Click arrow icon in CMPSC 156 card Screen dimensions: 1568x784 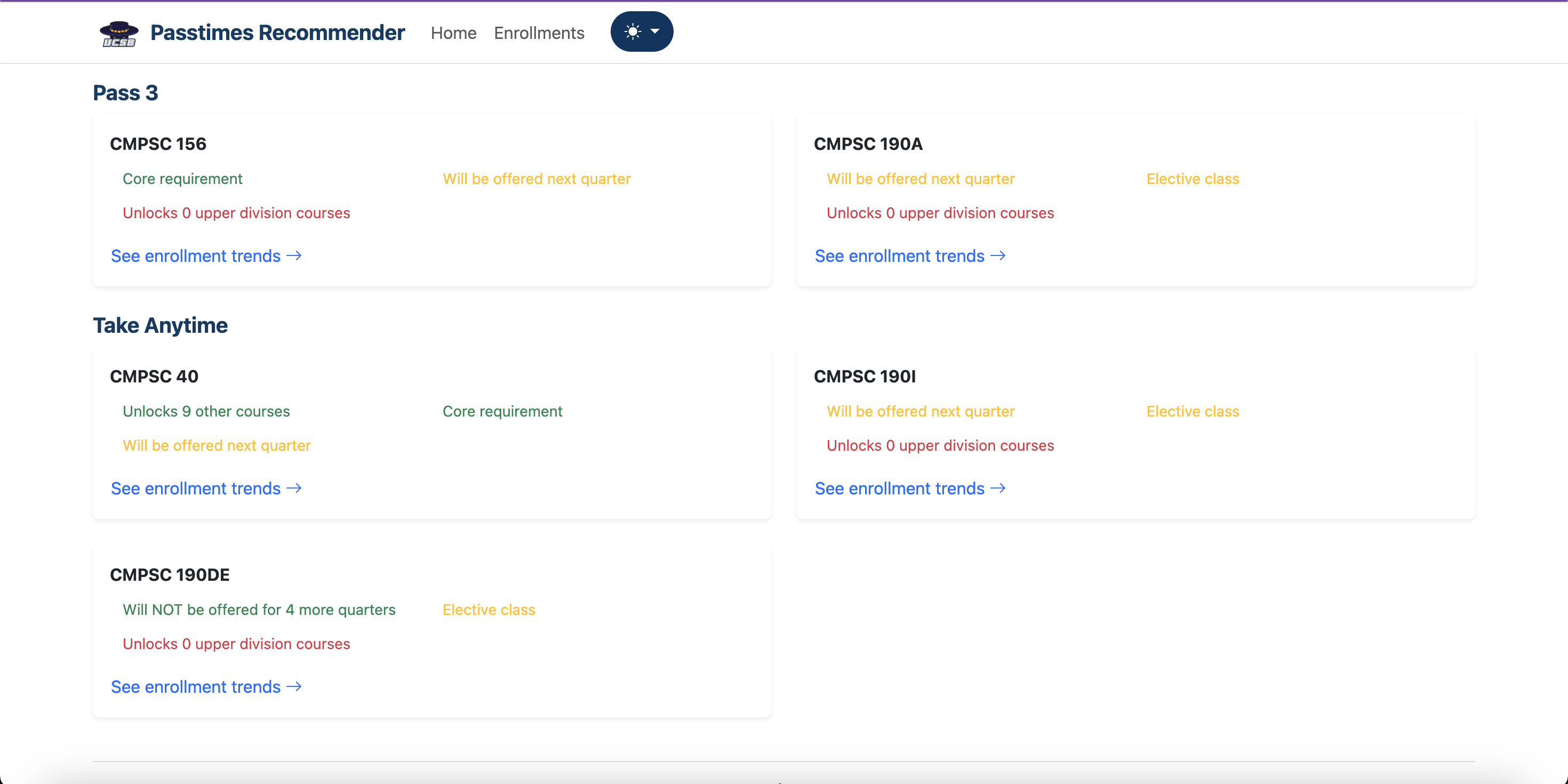click(294, 255)
